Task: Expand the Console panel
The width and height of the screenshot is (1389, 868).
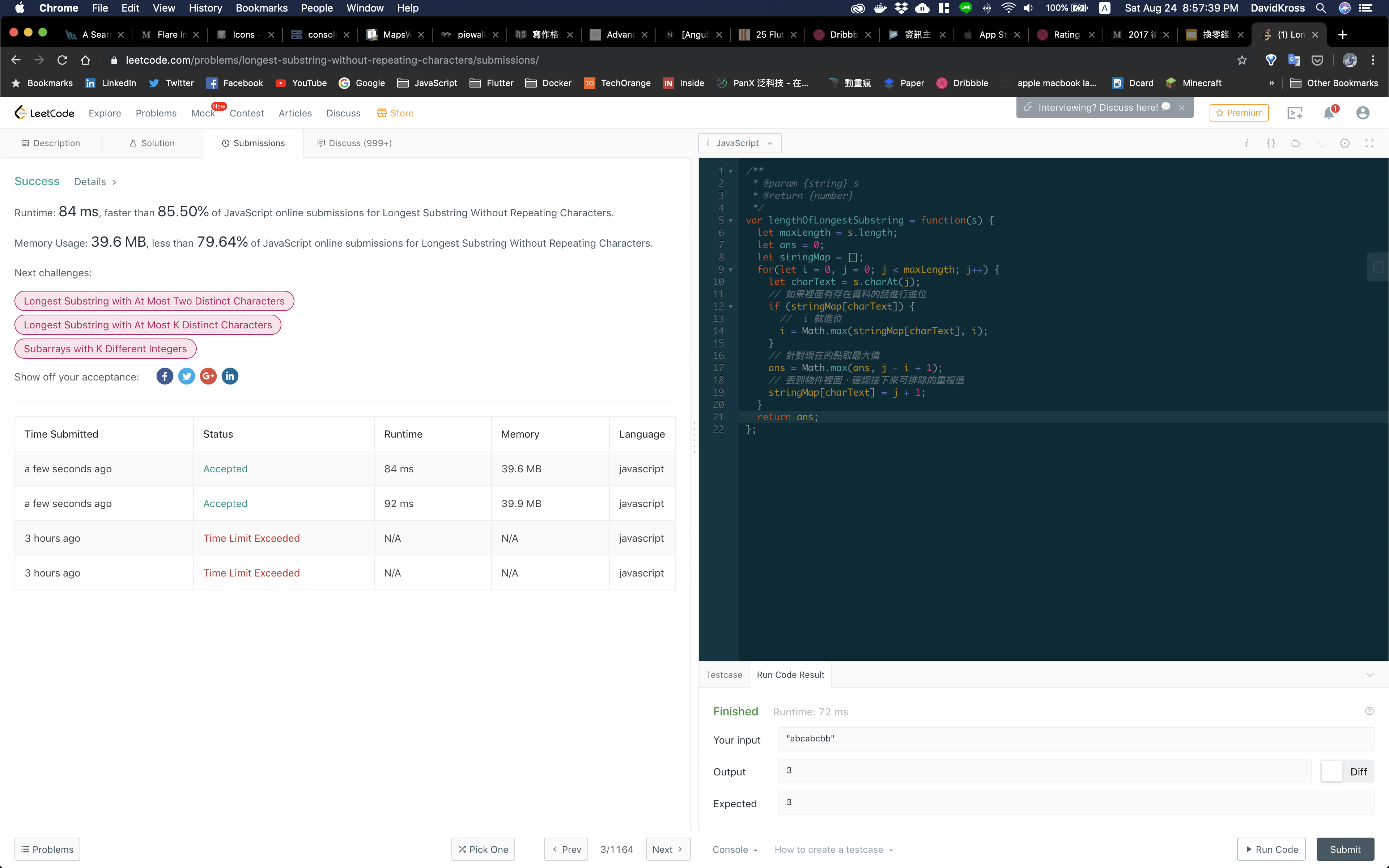Action: coord(735,850)
